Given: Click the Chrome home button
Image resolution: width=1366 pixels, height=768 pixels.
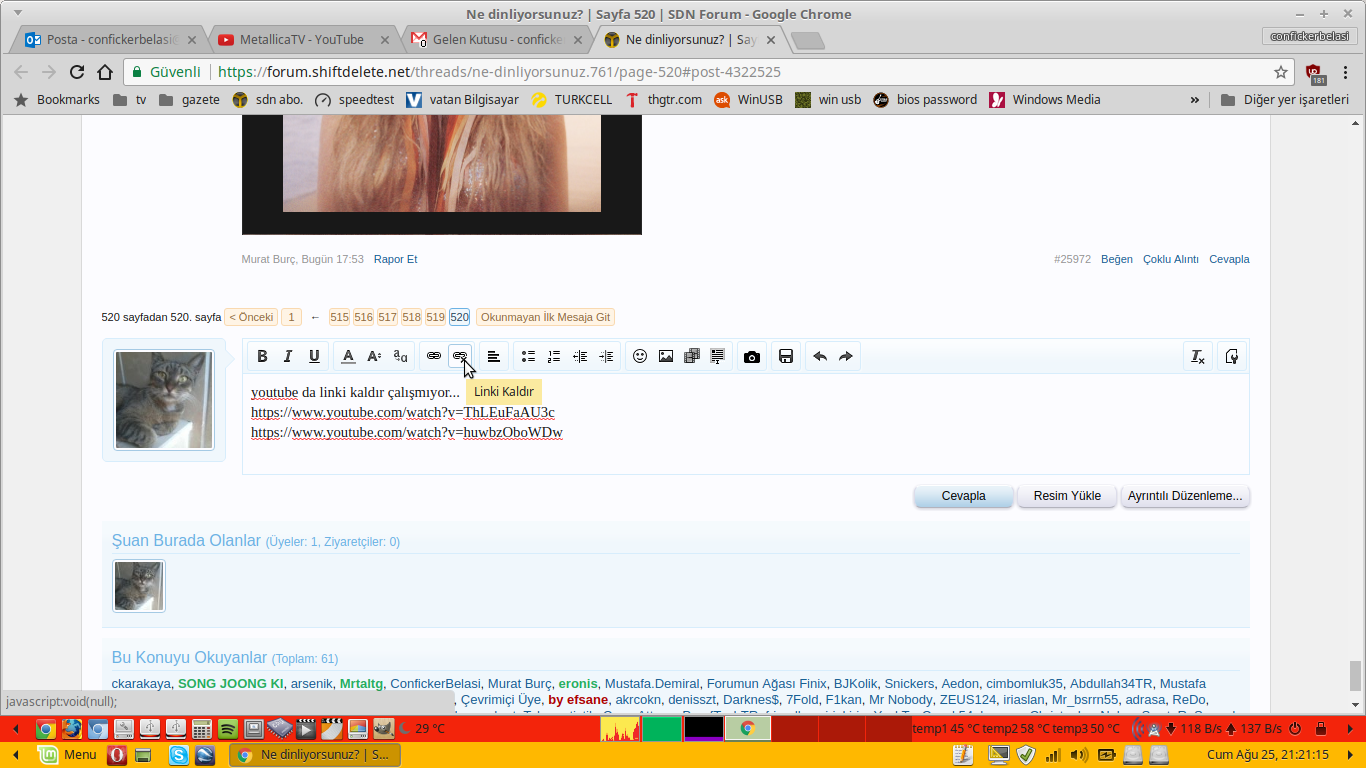Looking at the screenshot, I should coord(105,72).
